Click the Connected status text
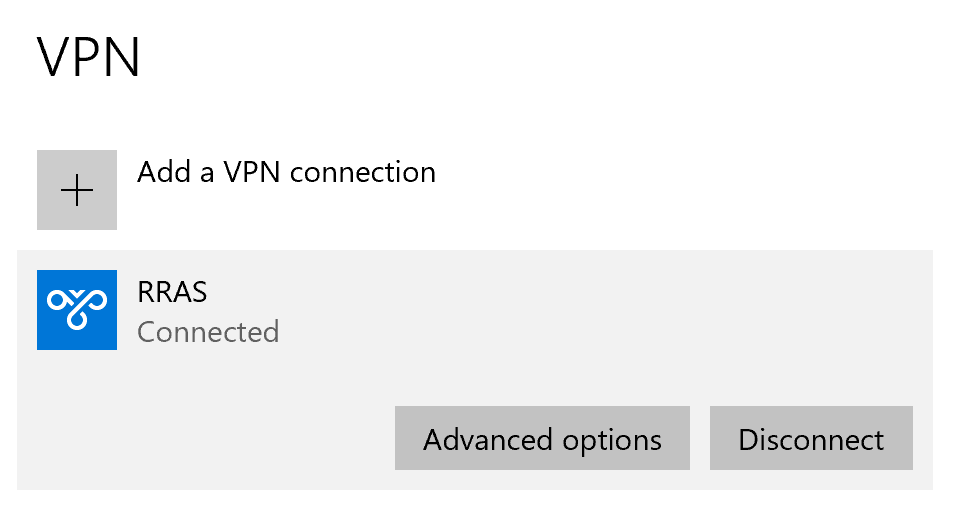This screenshot has height=523, width=962. pyautogui.click(x=208, y=332)
